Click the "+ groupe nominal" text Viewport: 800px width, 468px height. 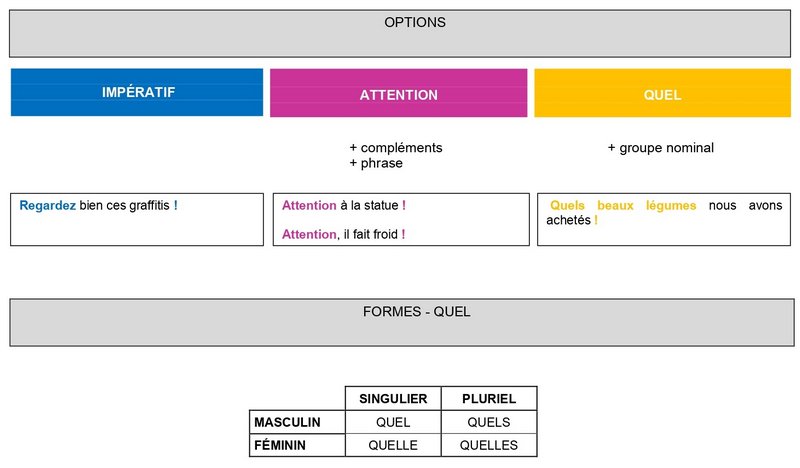(661, 148)
